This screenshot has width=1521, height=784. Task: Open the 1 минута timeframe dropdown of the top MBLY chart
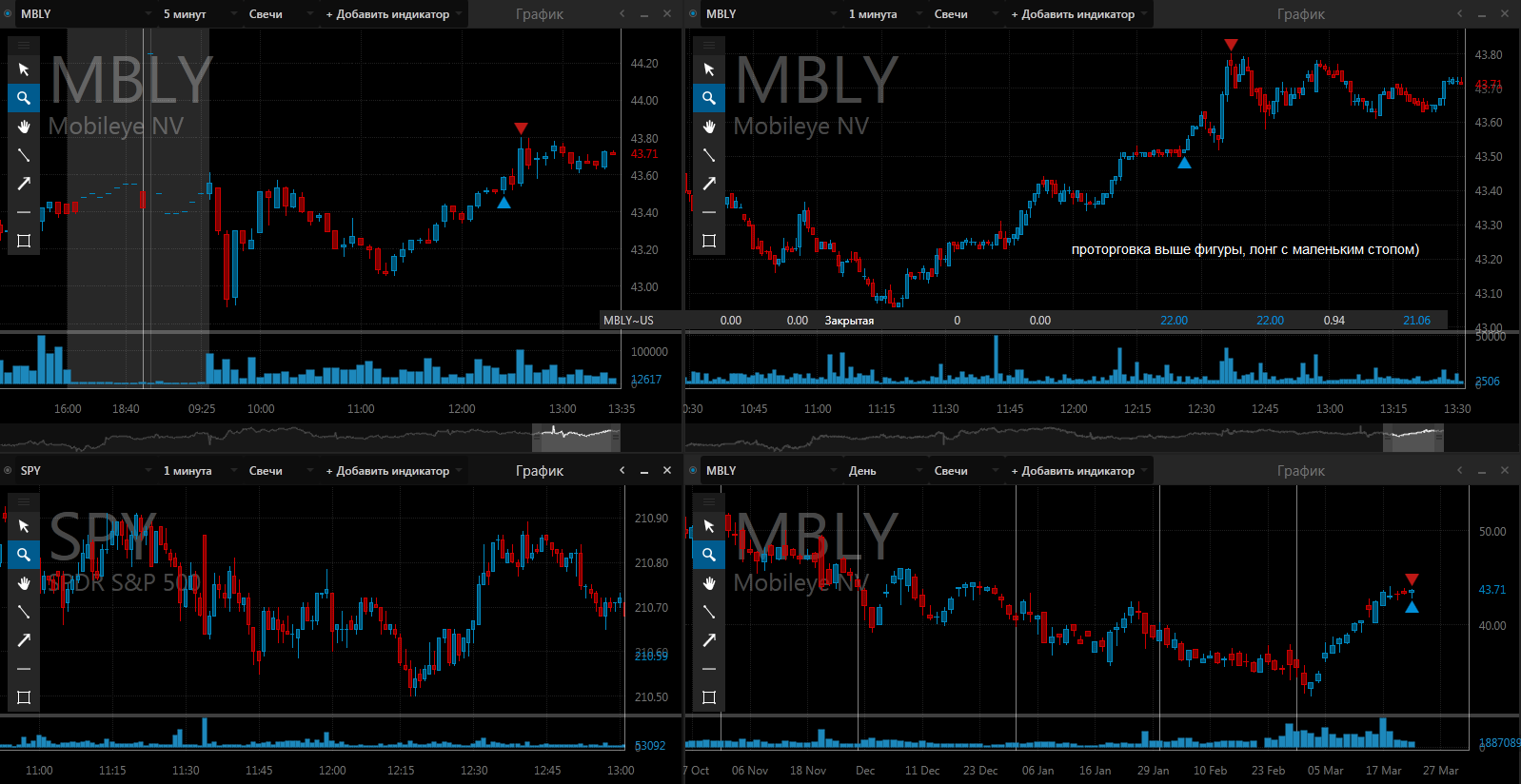(884, 14)
